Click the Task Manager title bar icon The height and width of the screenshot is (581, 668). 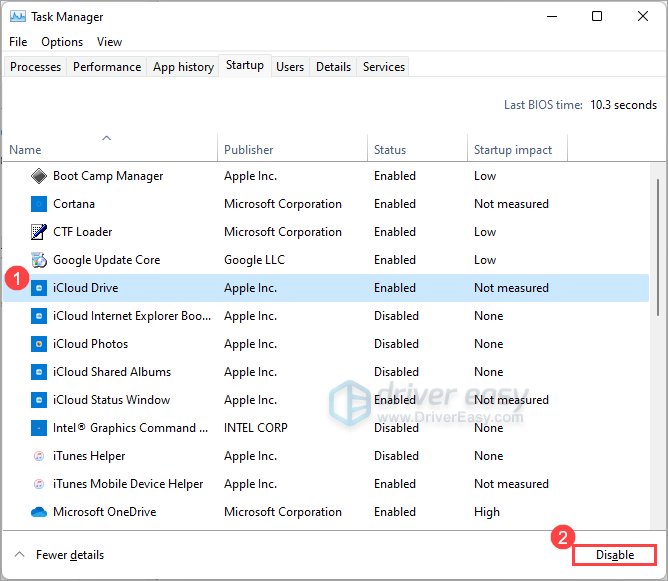click(18, 17)
